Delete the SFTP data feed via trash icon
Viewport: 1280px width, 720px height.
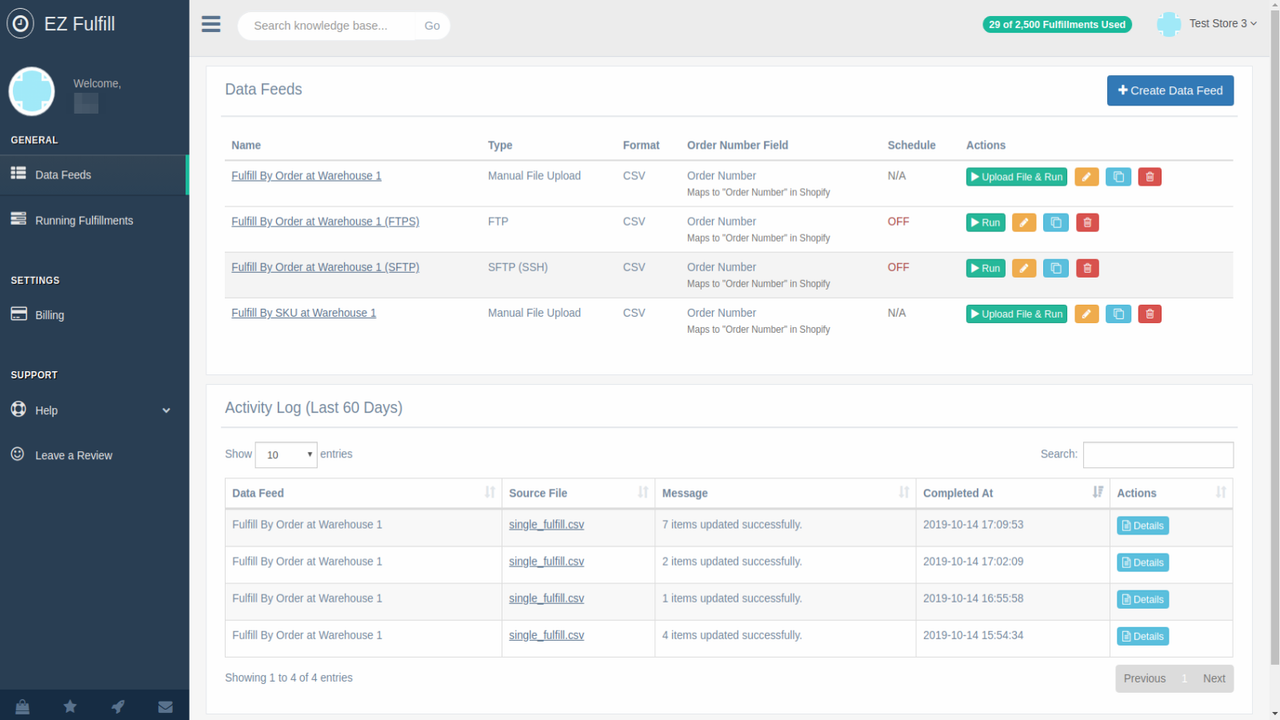pyautogui.click(x=1087, y=267)
